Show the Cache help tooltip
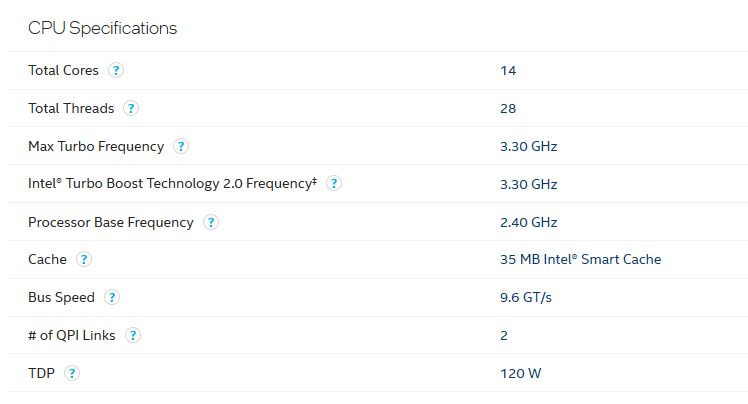The width and height of the screenshot is (748, 404). click(x=84, y=259)
